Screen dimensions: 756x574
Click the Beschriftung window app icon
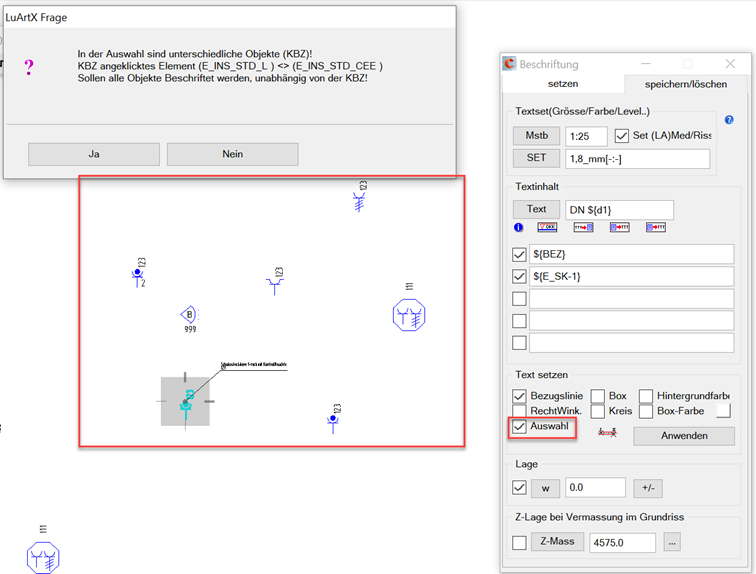pos(509,64)
